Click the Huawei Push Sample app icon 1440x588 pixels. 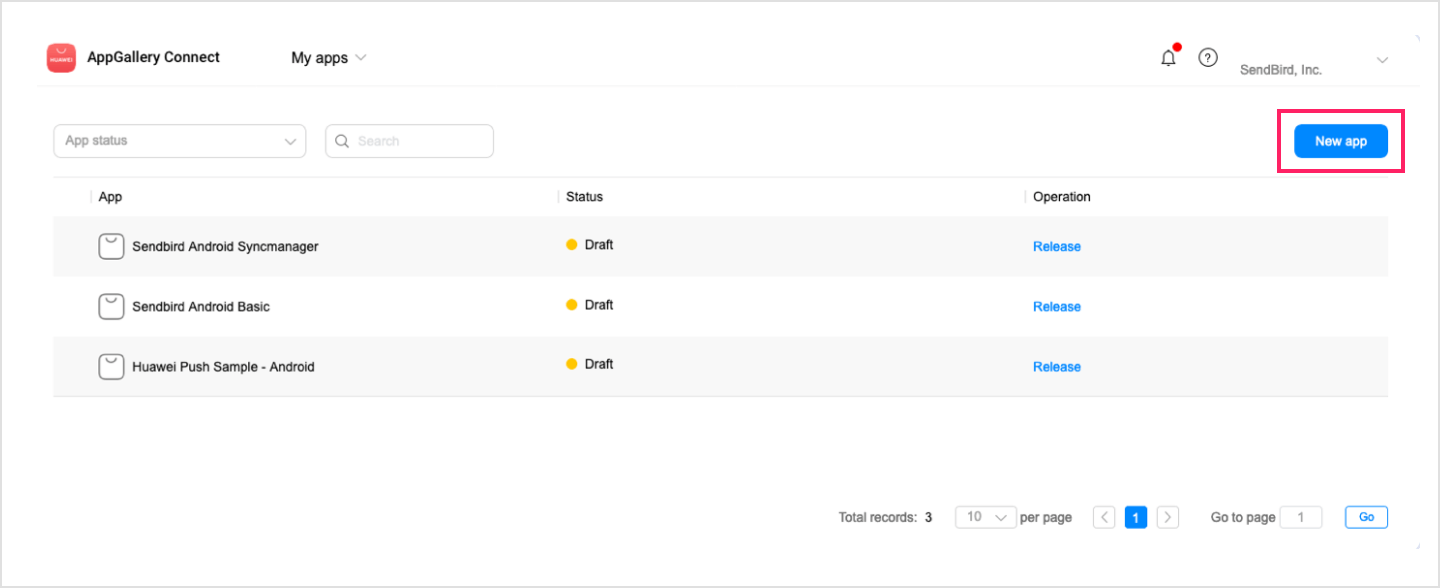click(111, 366)
